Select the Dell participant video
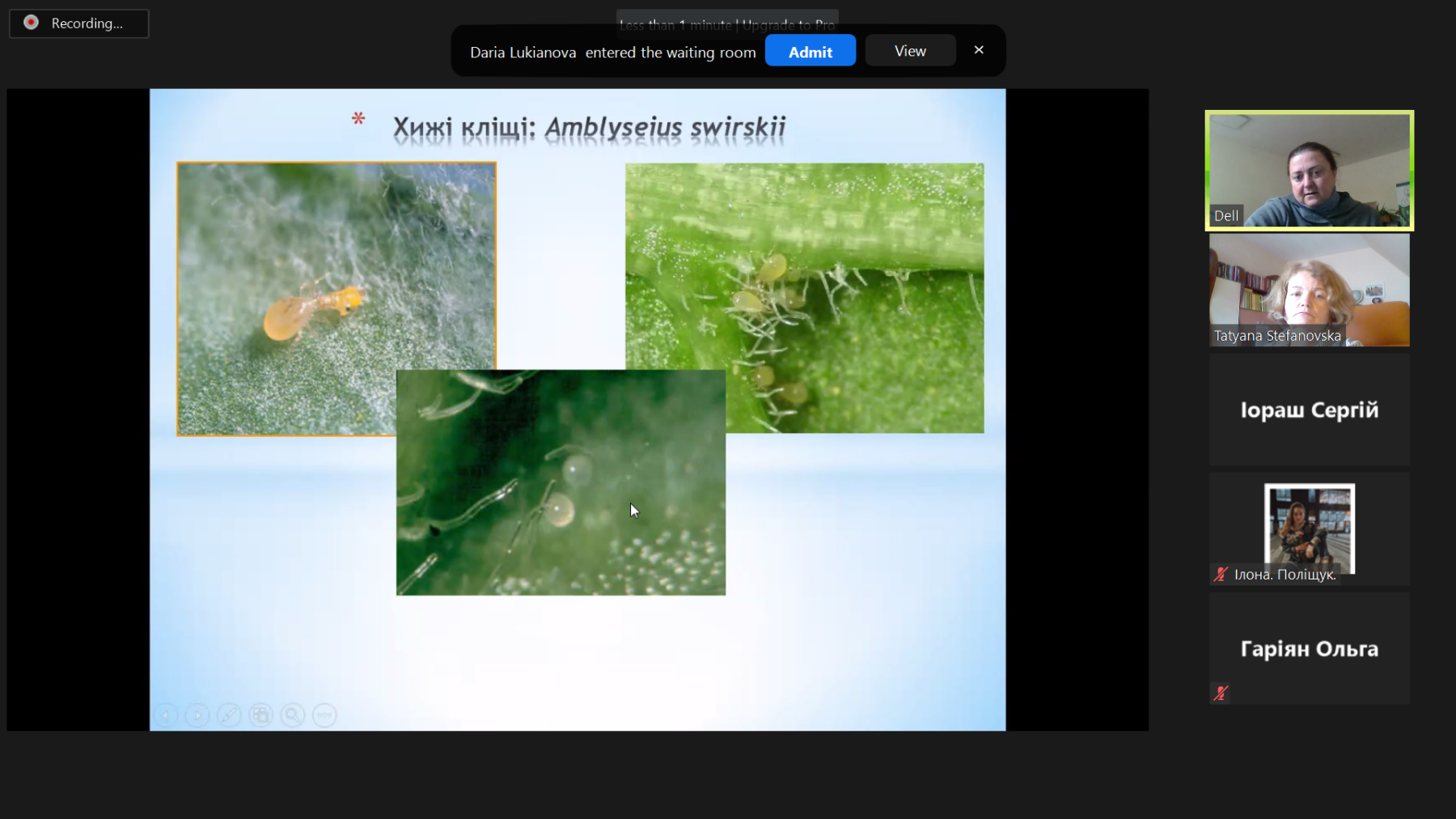Screen dimensions: 1456x819 1310,170
